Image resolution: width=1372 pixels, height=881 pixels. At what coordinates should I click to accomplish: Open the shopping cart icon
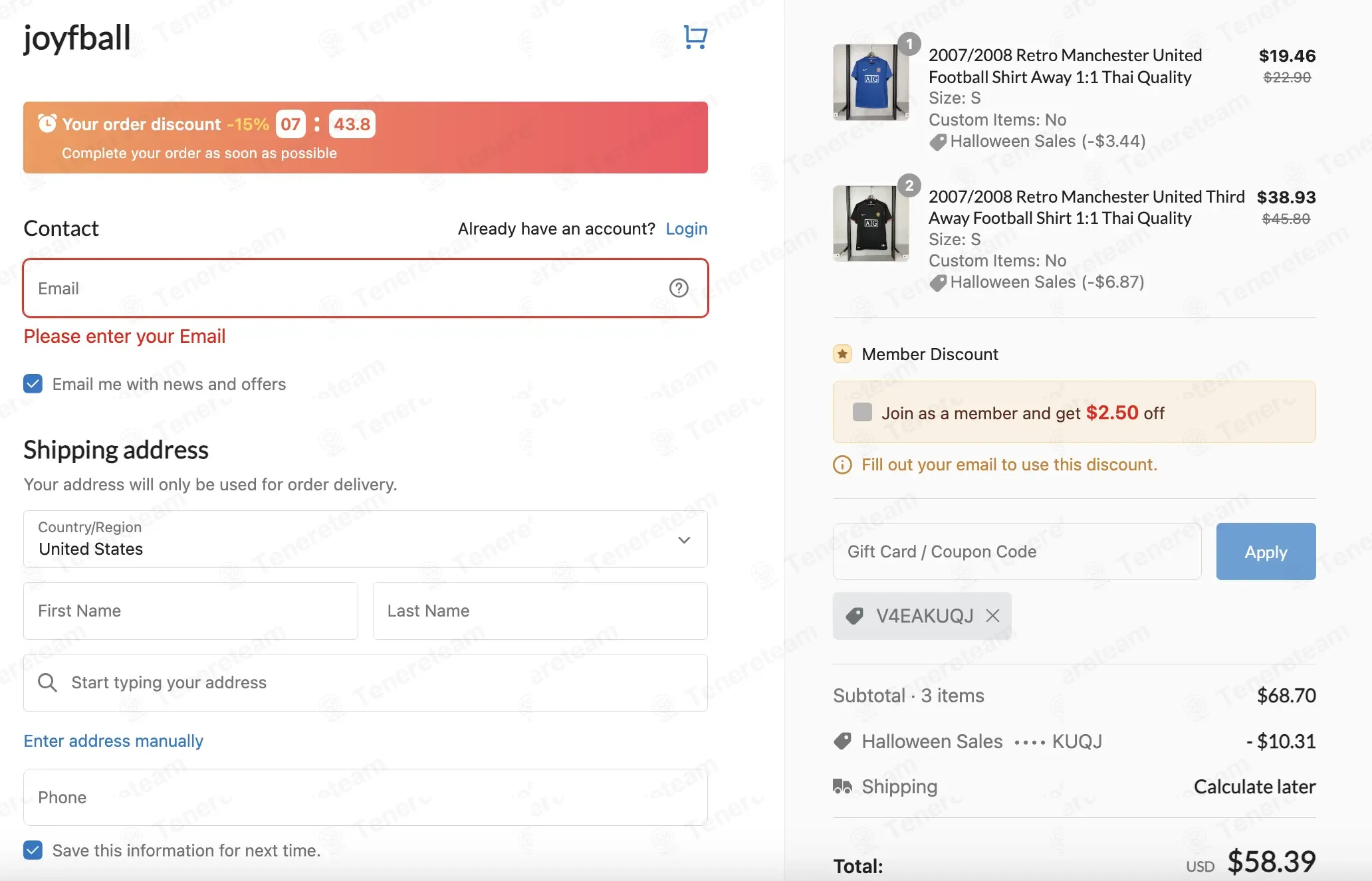(x=695, y=37)
